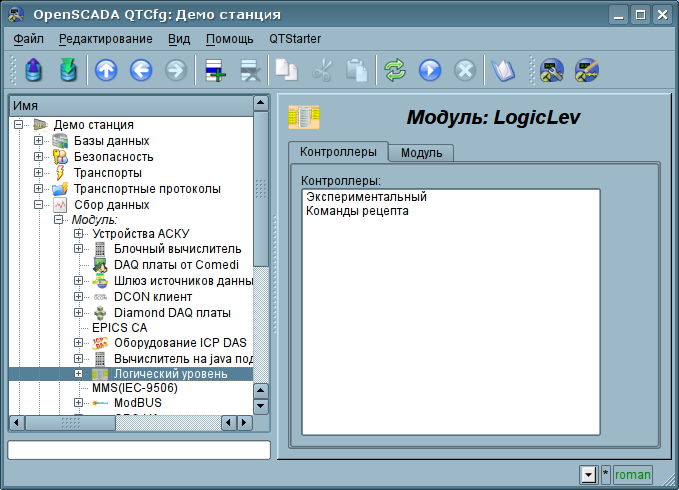679x490 pixels.
Task: Refresh the page with the green arrows icon
Action: pyautogui.click(x=395, y=70)
